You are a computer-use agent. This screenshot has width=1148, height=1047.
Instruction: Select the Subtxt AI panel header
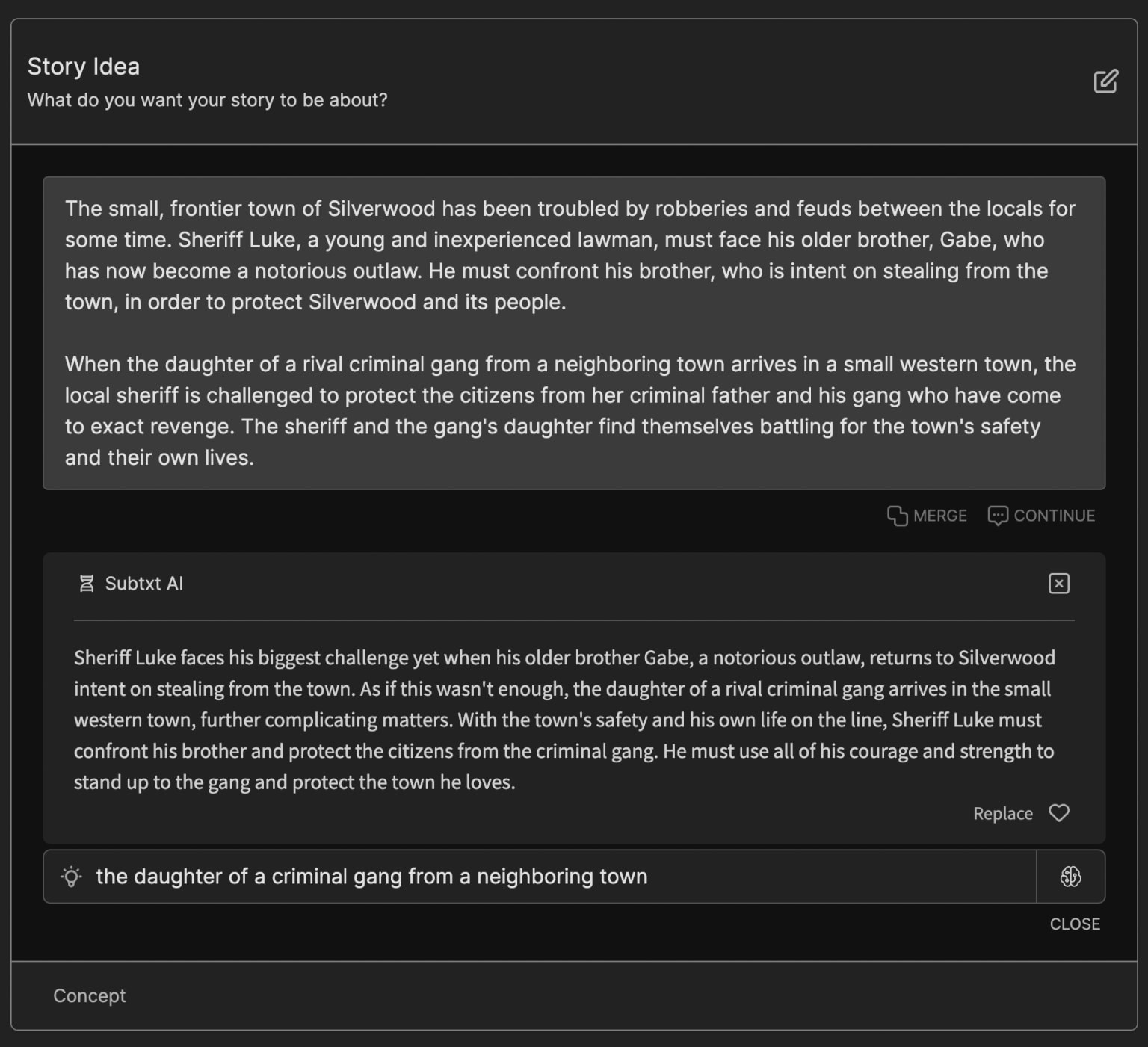tap(144, 584)
